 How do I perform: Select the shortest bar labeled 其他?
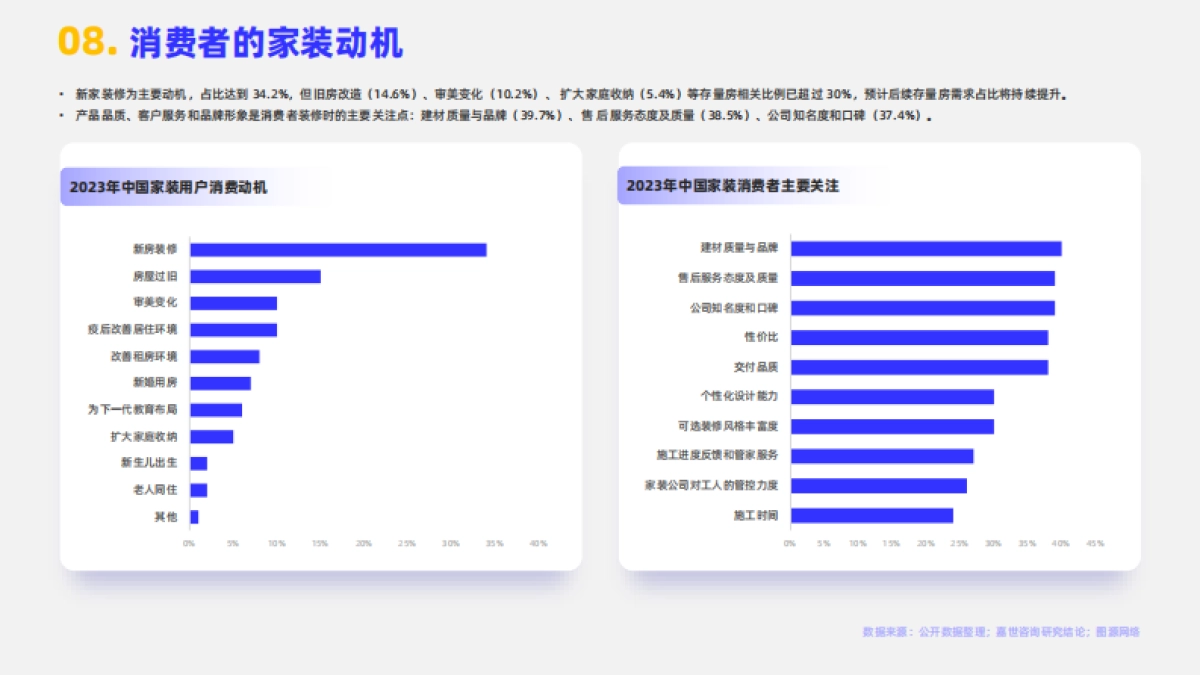coord(194,516)
